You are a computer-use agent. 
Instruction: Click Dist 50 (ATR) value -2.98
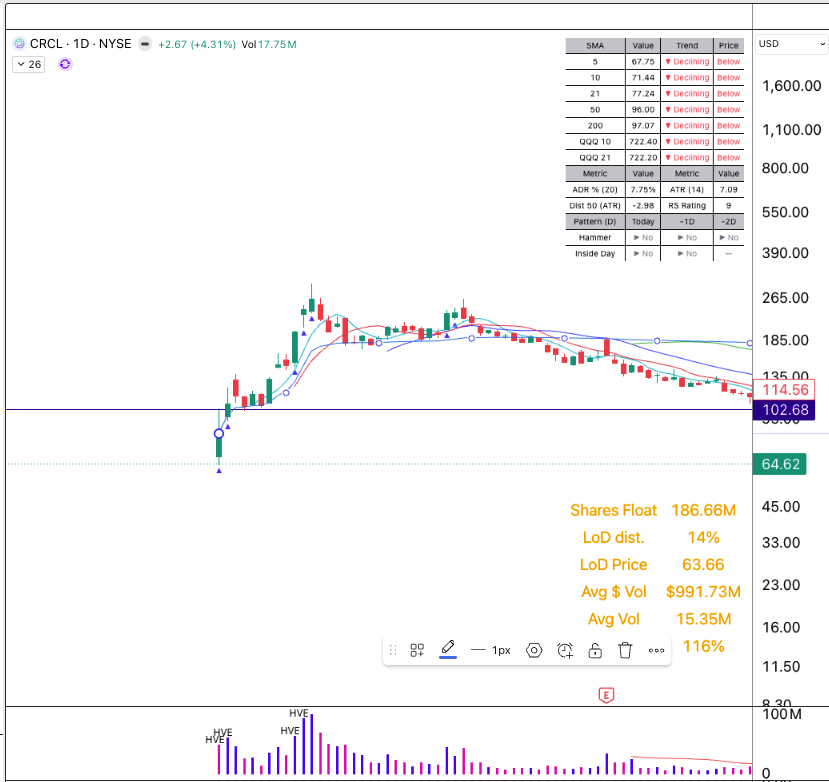pyautogui.click(x=643, y=206)
